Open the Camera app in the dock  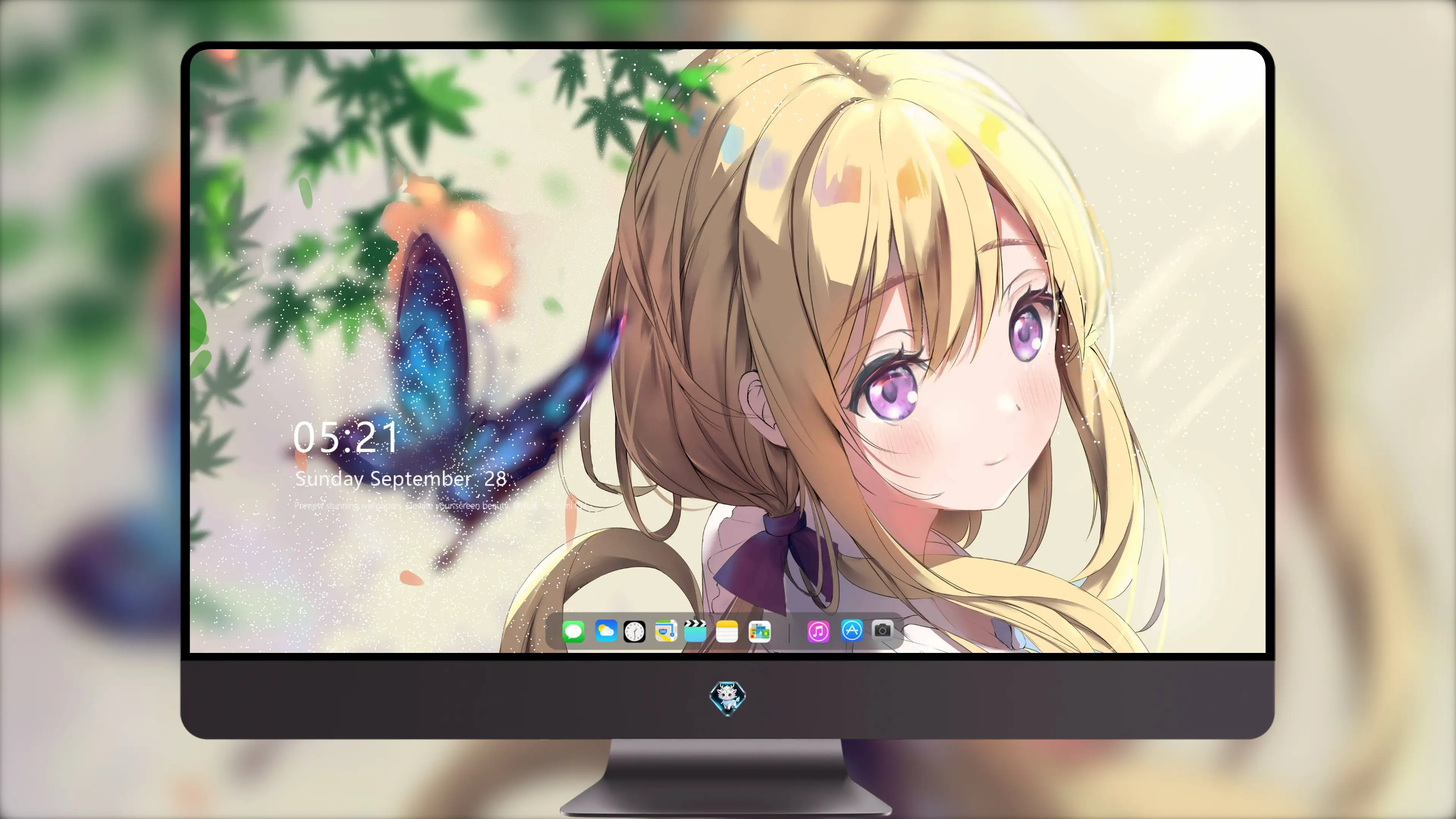pos(882,630)
